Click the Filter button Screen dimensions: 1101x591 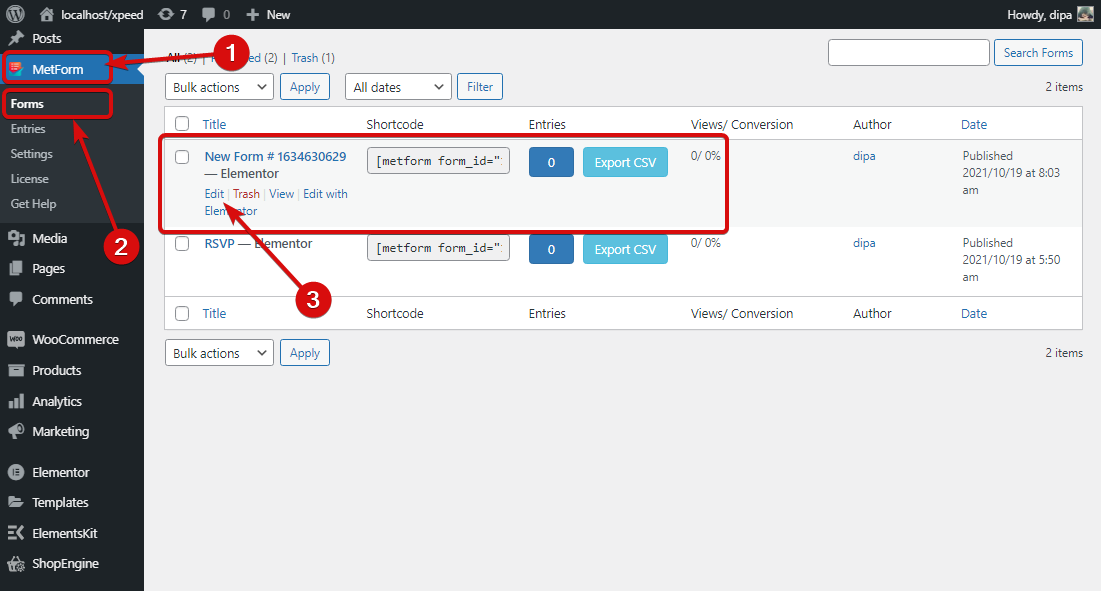(480, 87)
